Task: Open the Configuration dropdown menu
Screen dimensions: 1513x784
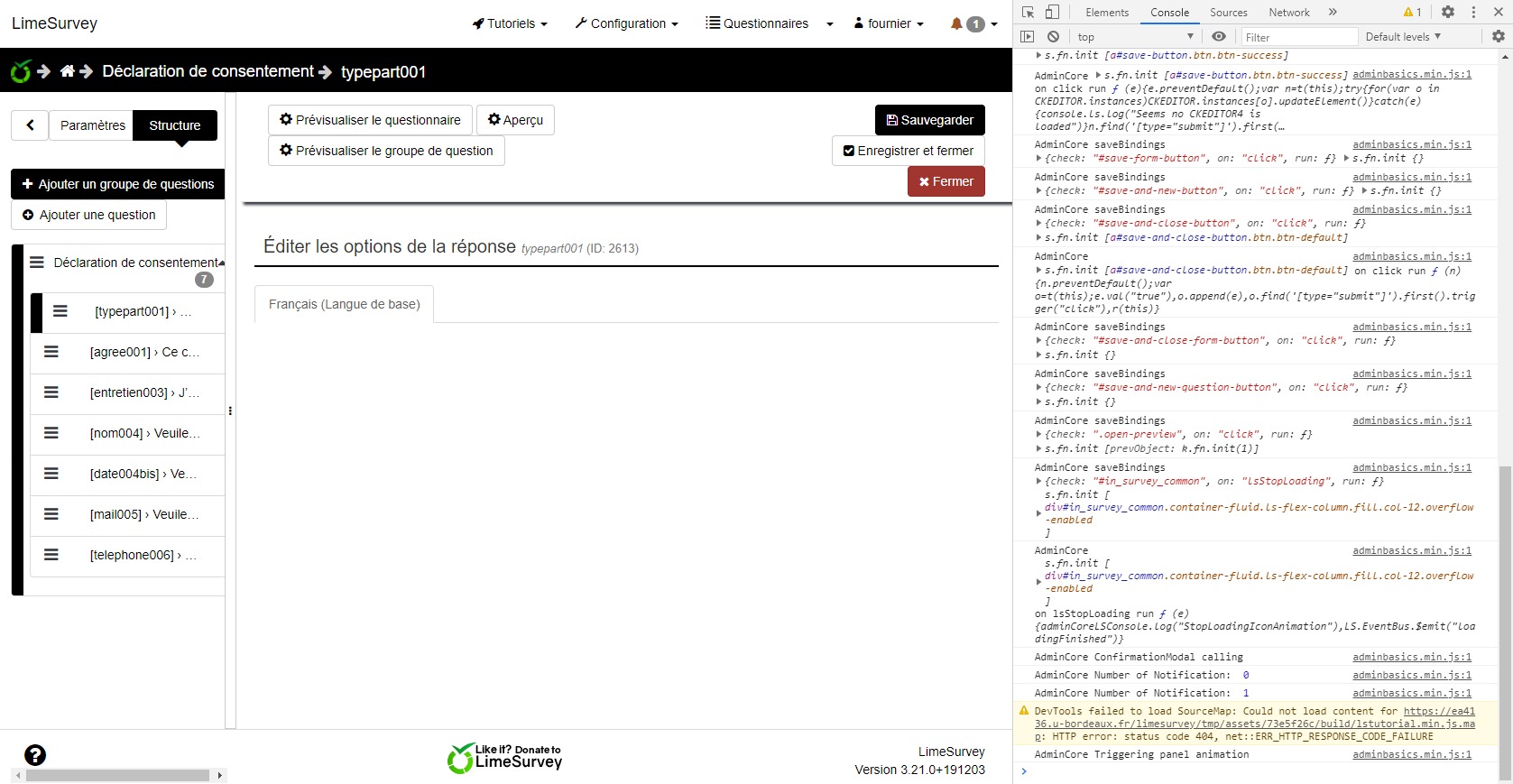Action: coord(626,23)
